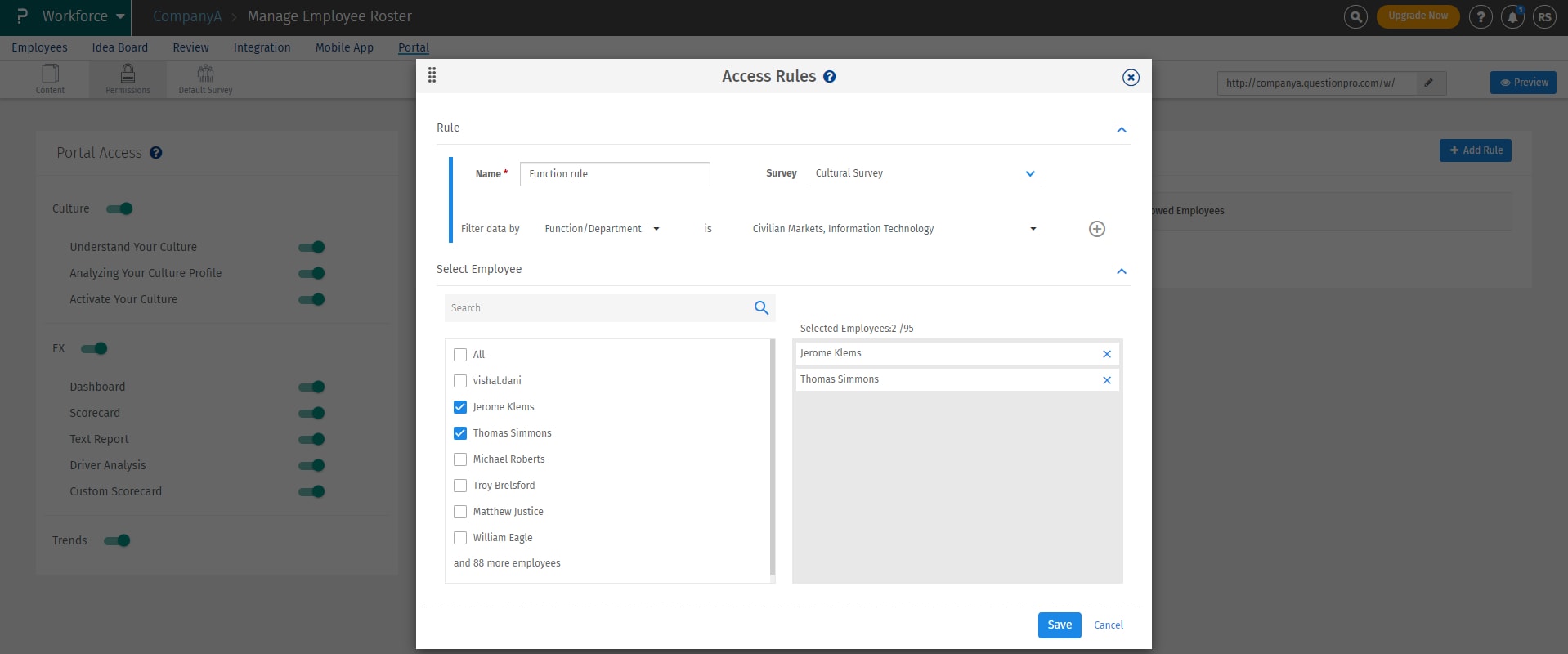
Task: Click the rule Name input field
Action: (x=615, y=174)
